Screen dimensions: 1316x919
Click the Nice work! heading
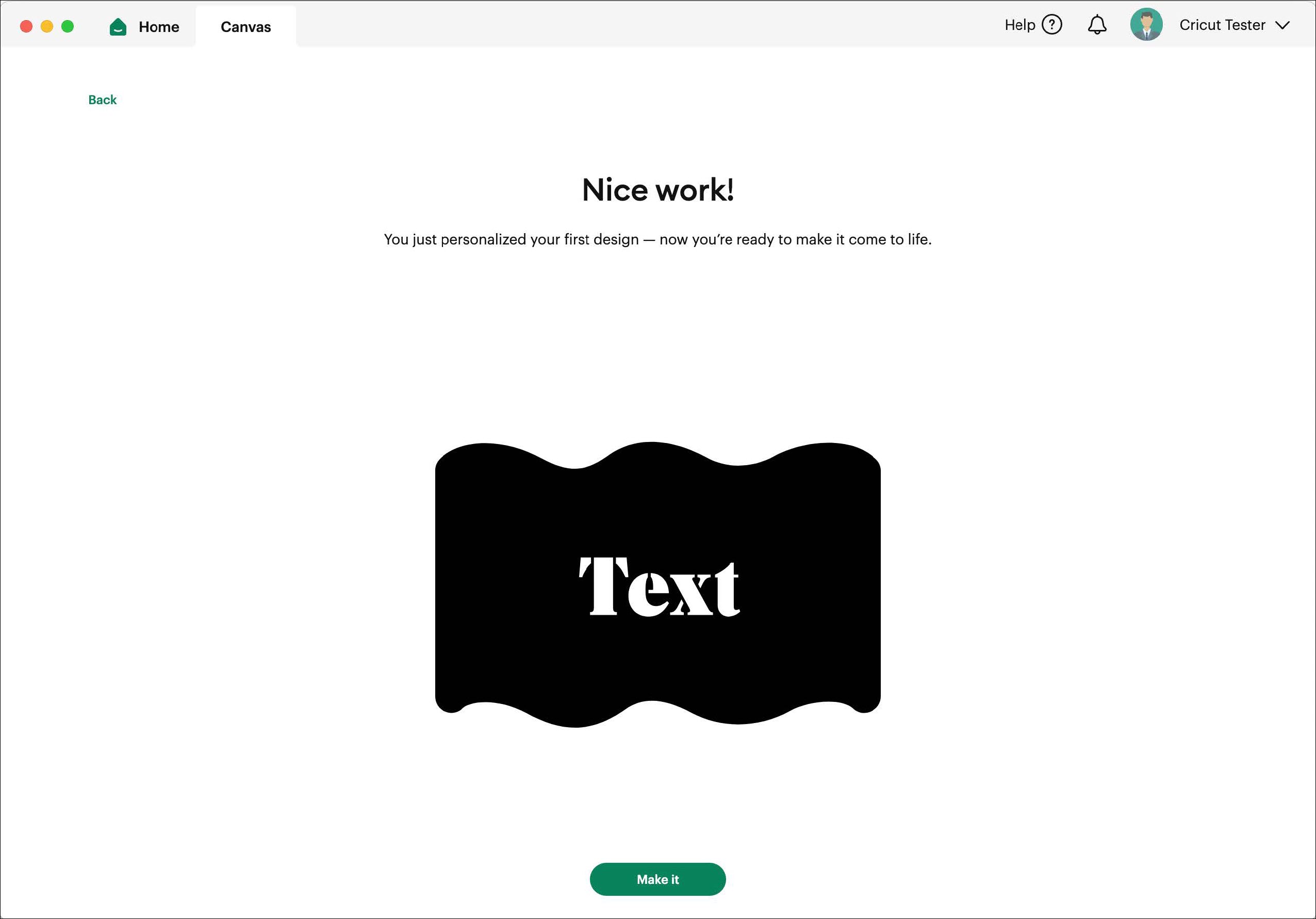coord(657,190)
